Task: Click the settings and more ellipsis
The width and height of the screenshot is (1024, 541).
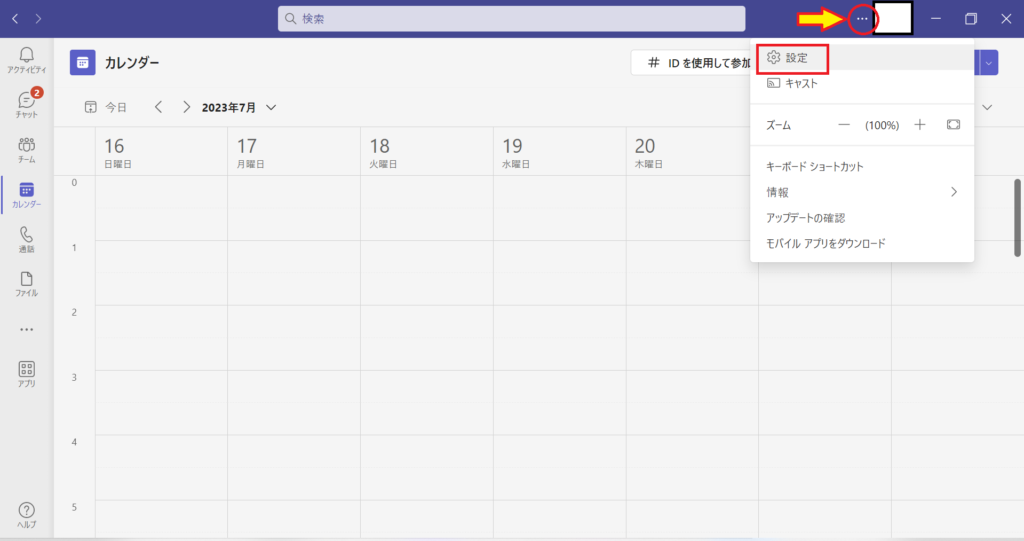Action: (x=862, y=18)
